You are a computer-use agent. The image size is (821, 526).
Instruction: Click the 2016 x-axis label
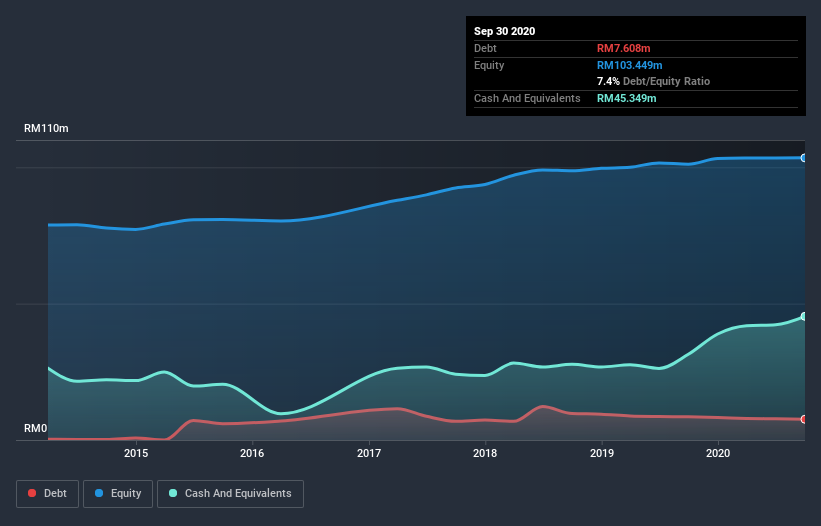click(x=252, y=453)
